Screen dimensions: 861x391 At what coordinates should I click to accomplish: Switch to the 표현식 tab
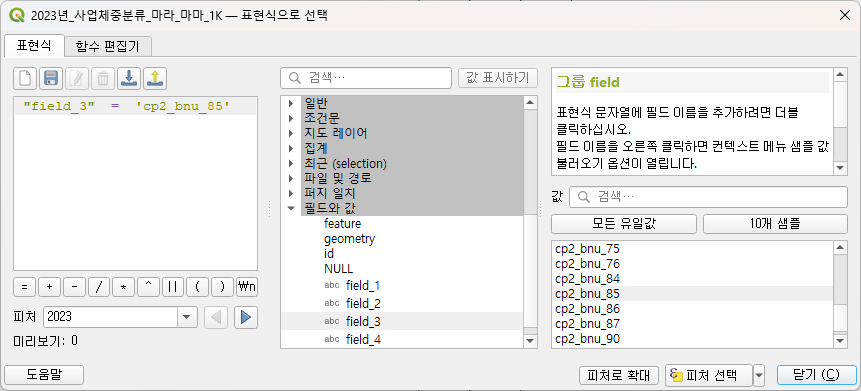(33, 46)
